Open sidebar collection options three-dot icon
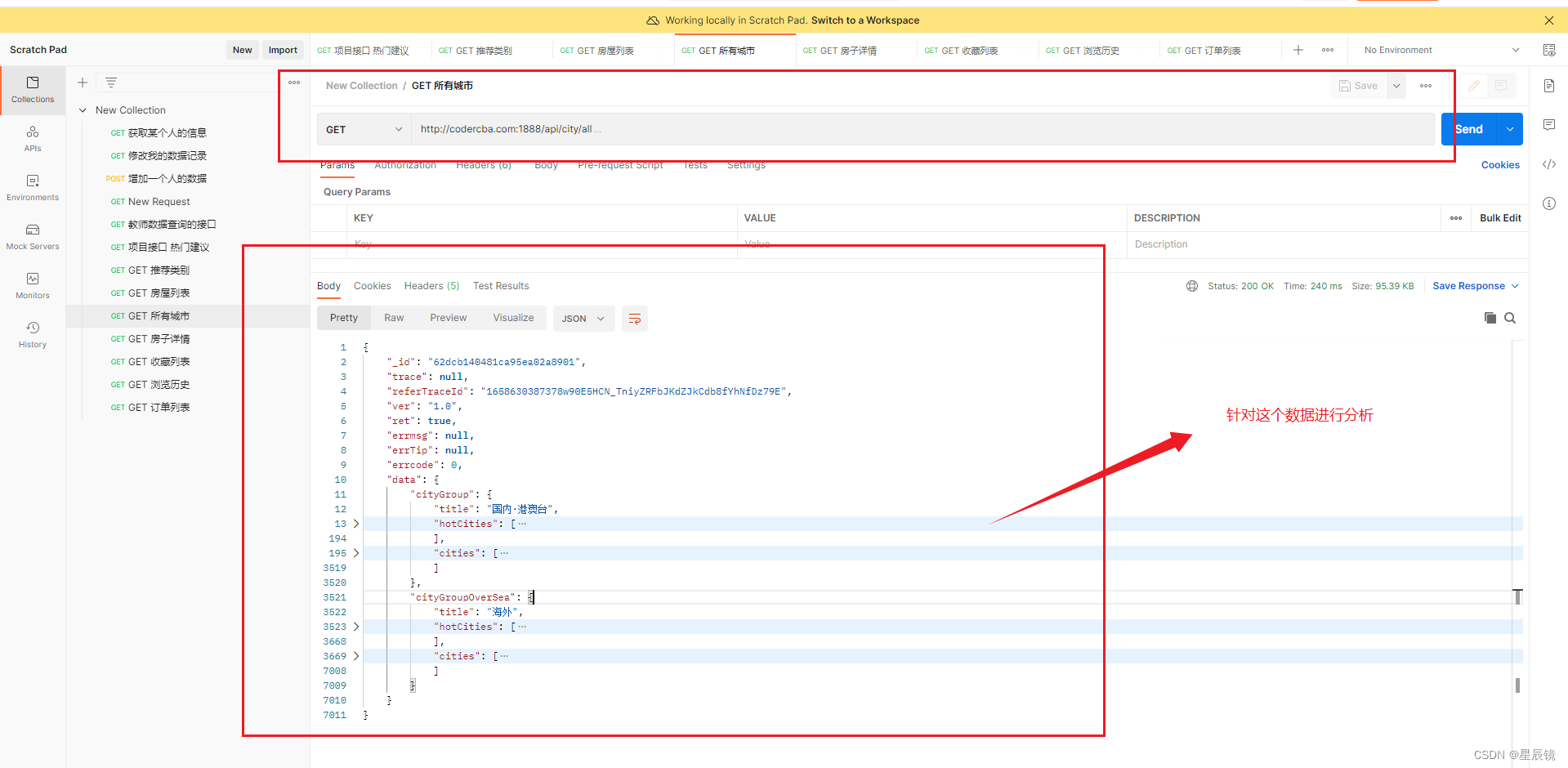1568x768 pixels. point(294,83)
